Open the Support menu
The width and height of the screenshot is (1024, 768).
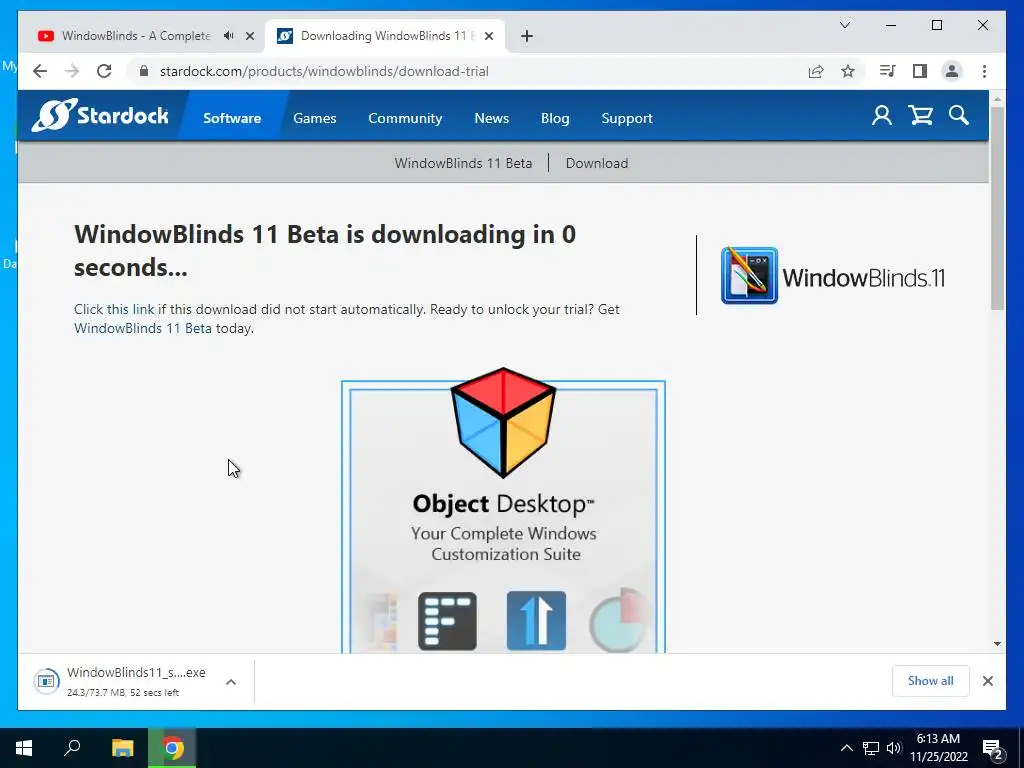[627, 118]
